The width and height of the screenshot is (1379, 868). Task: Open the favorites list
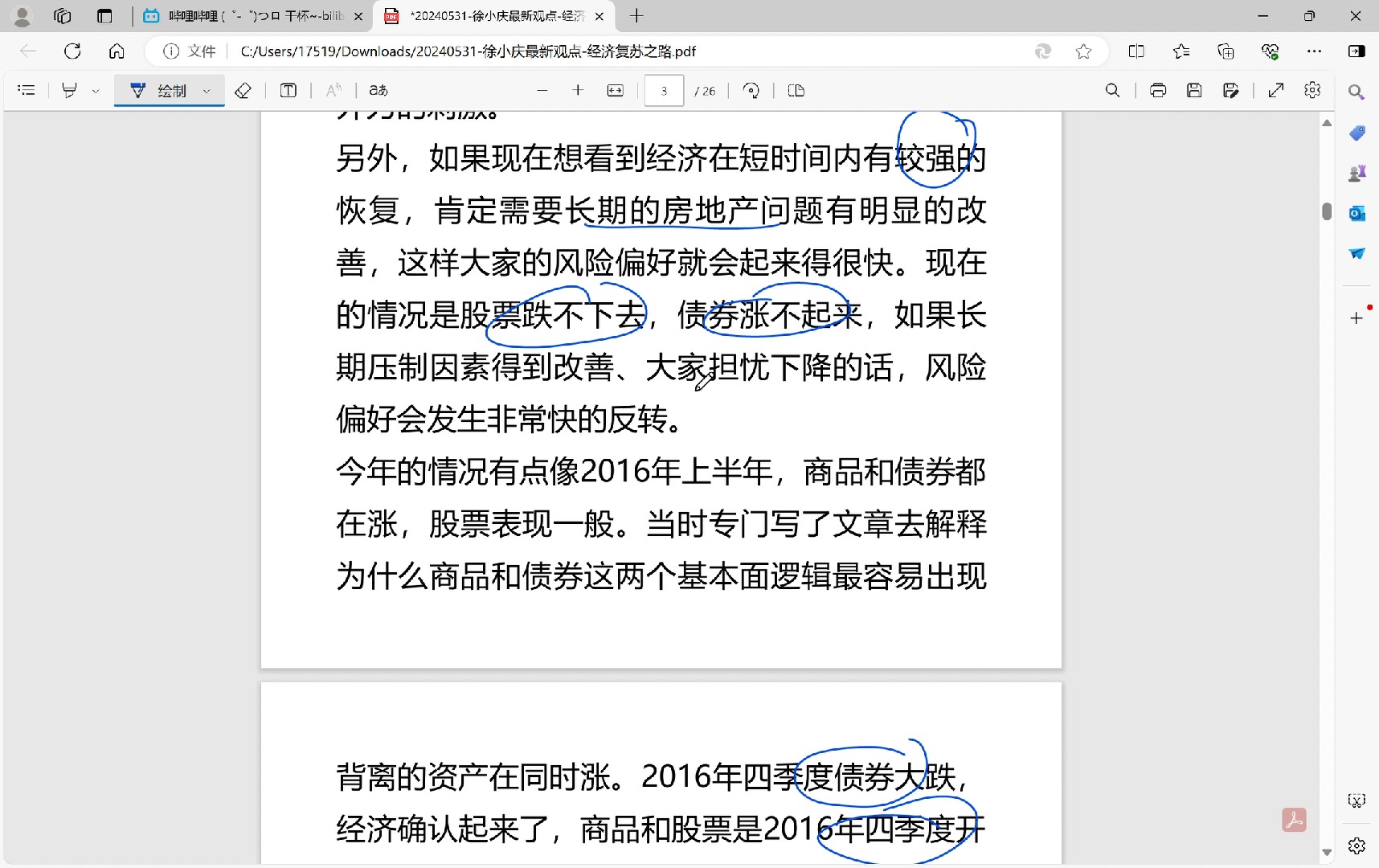pos(1181,51)
